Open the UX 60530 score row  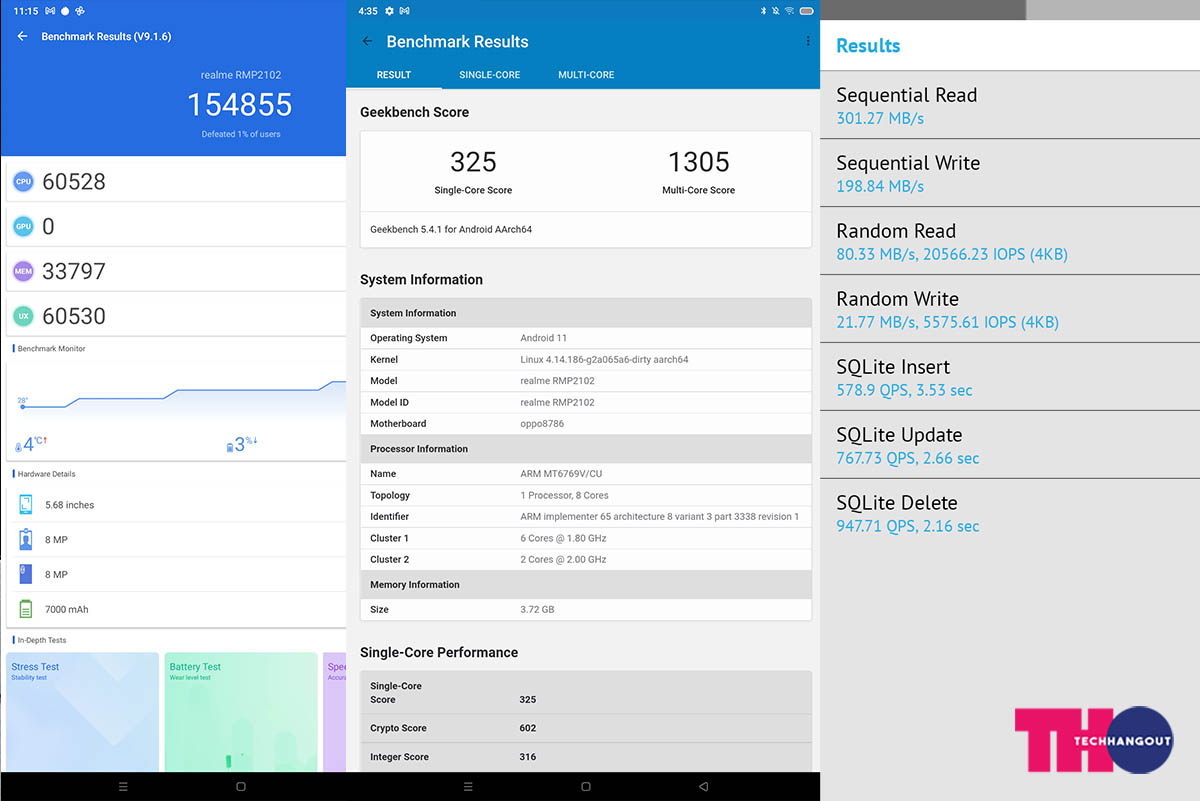(174, 316)
